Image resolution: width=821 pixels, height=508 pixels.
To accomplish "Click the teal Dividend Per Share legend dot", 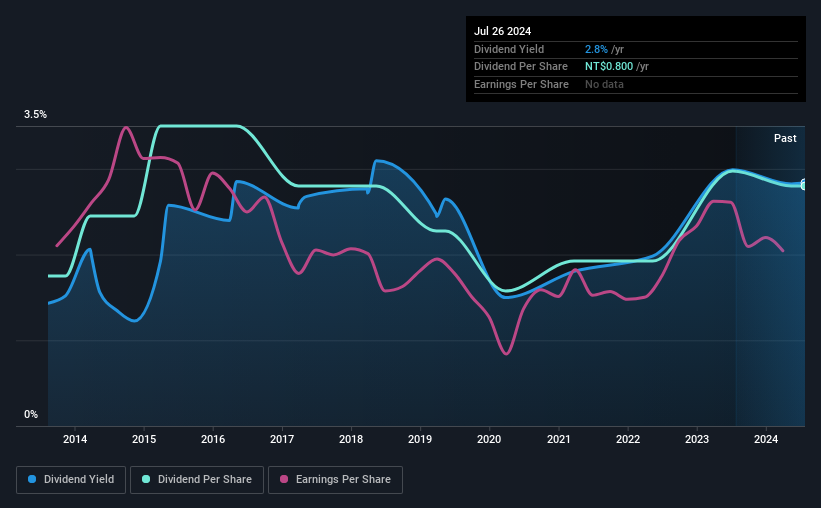I will [x=146, y=479].
